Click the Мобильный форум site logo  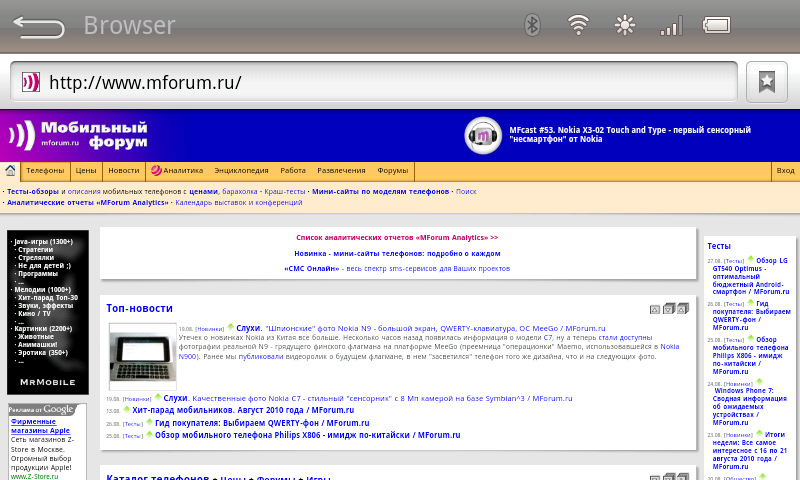pos(78,135)
